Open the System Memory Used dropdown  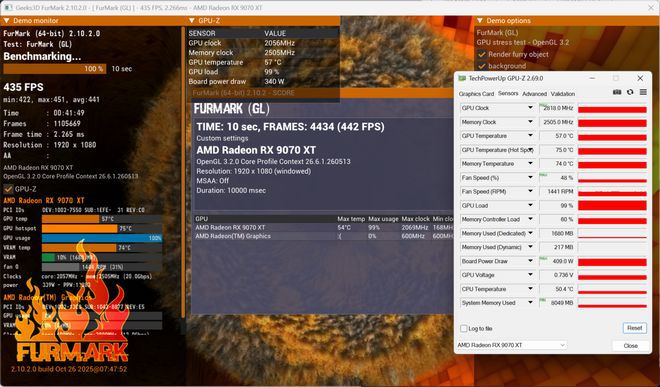[530, 303]
